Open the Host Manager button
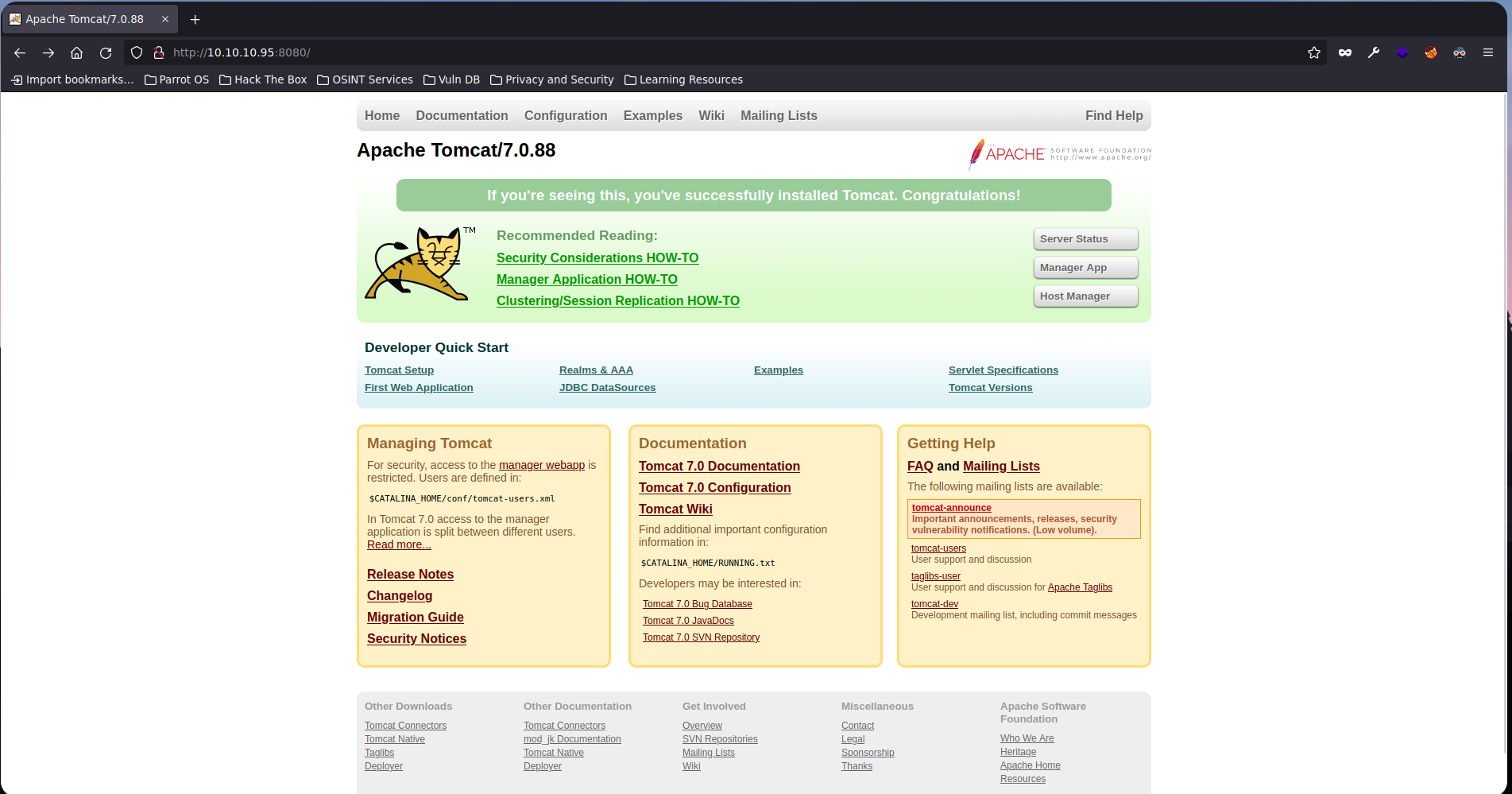Screen dimensions: 1512x794 [x=1085, y=296]
